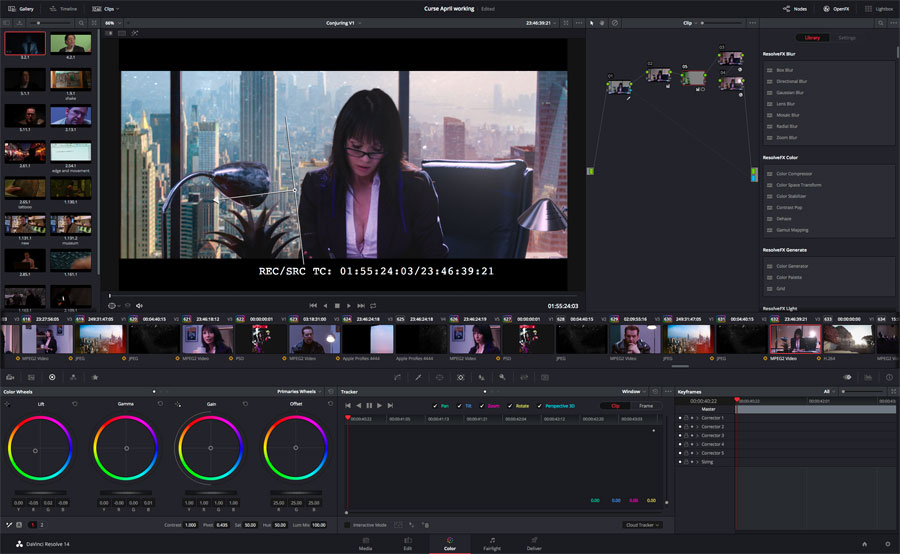
Task: Open the Color Match palette
Action: (31, 377)
